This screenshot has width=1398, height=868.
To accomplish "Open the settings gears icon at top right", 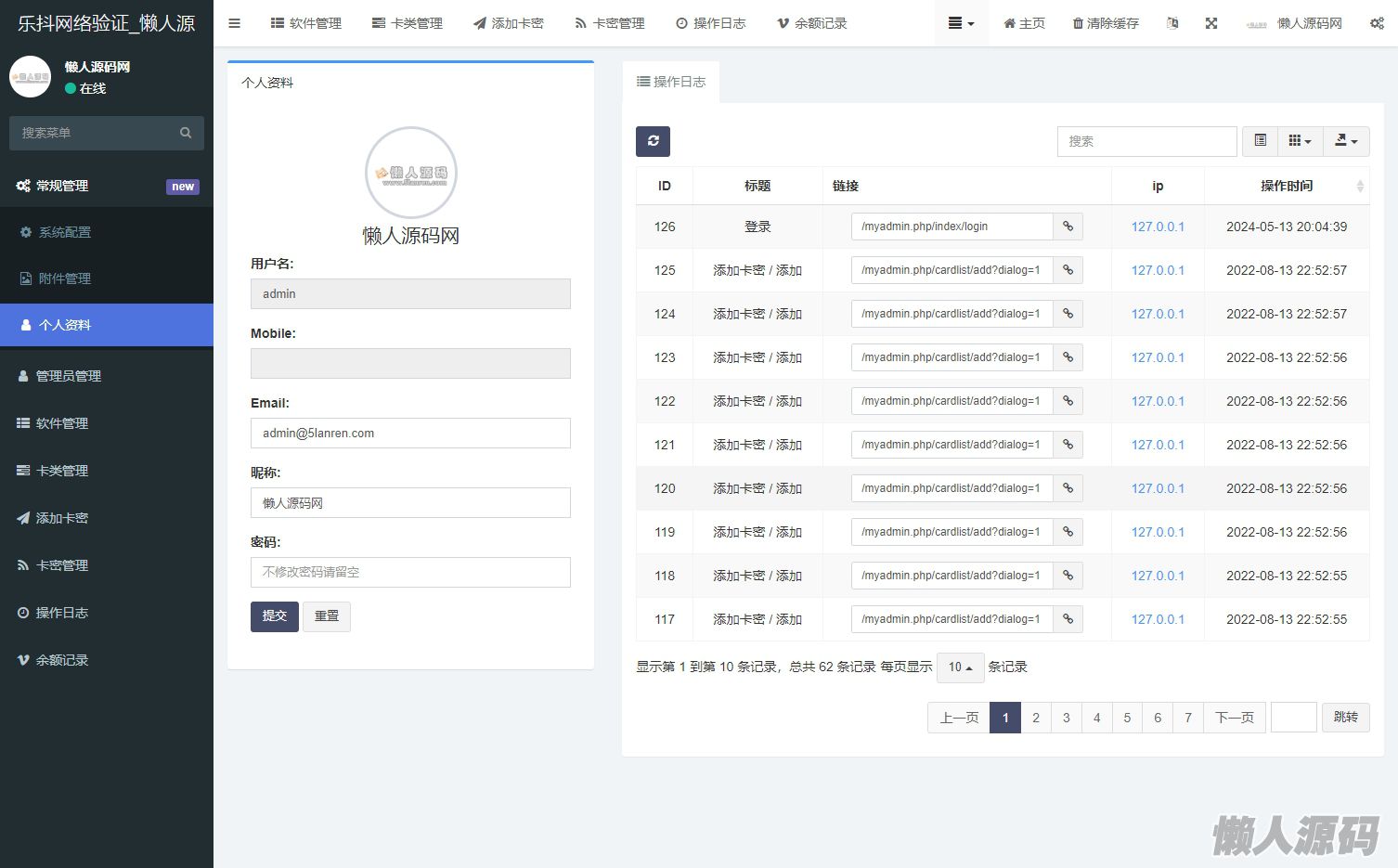I will (x=1377, y=23).
